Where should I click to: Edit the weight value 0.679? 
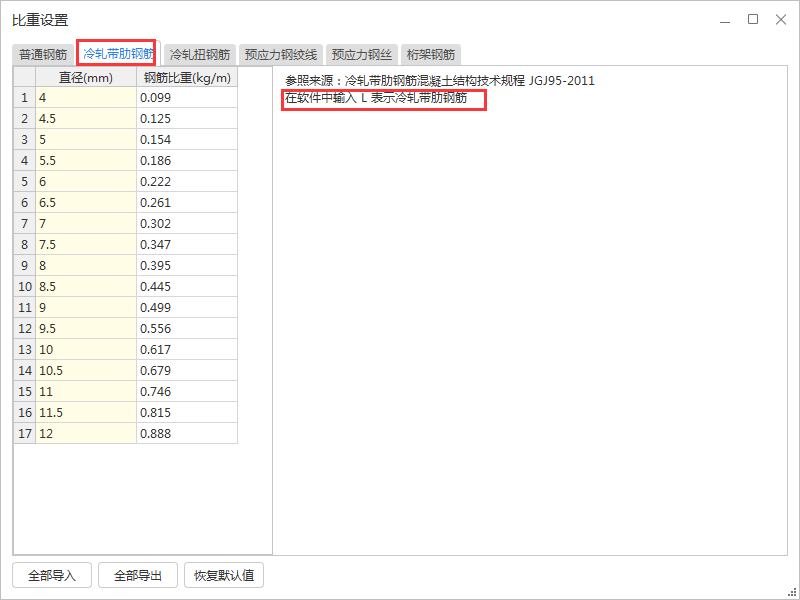187,370
